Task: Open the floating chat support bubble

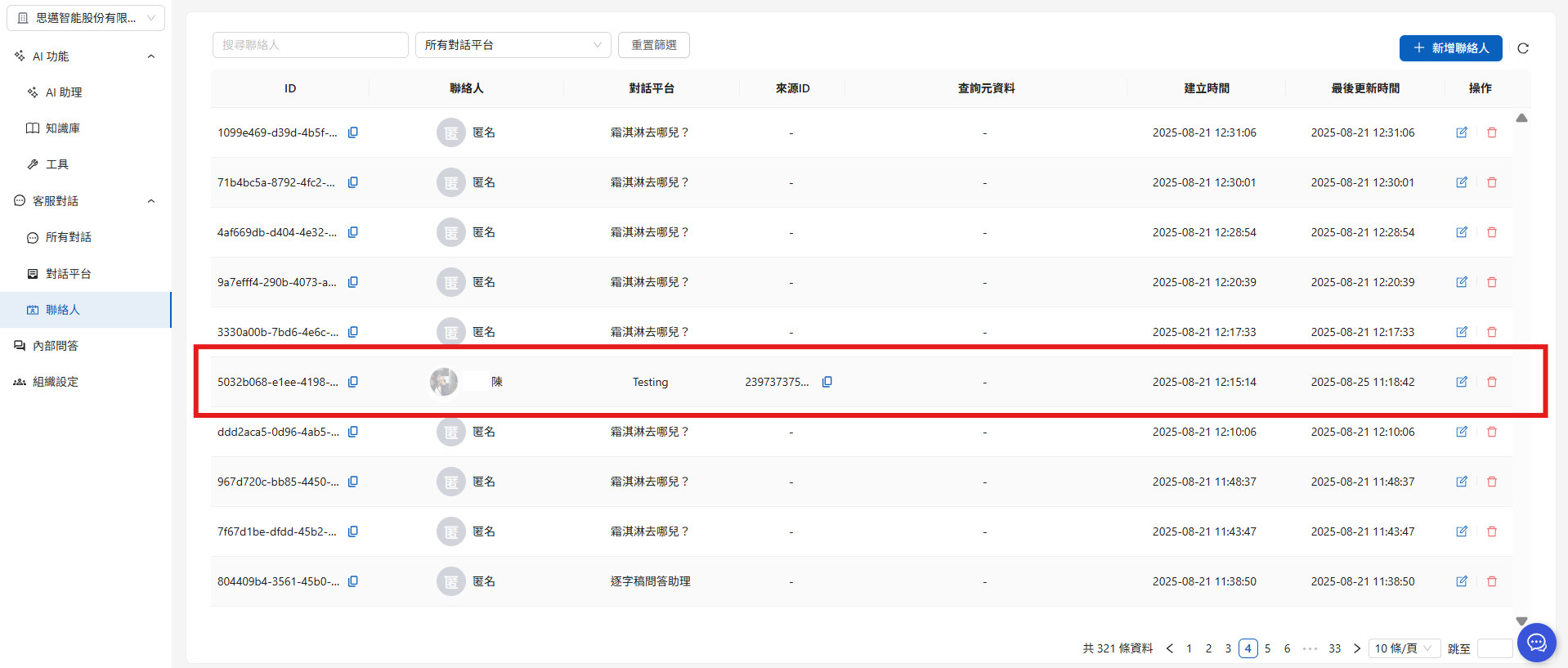Action: pyautogui.click(x=1536, y=643)
